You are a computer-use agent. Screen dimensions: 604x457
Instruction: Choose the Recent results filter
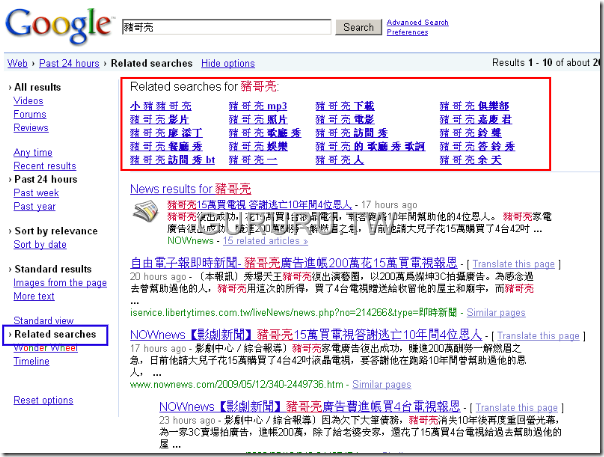point(45,166)
